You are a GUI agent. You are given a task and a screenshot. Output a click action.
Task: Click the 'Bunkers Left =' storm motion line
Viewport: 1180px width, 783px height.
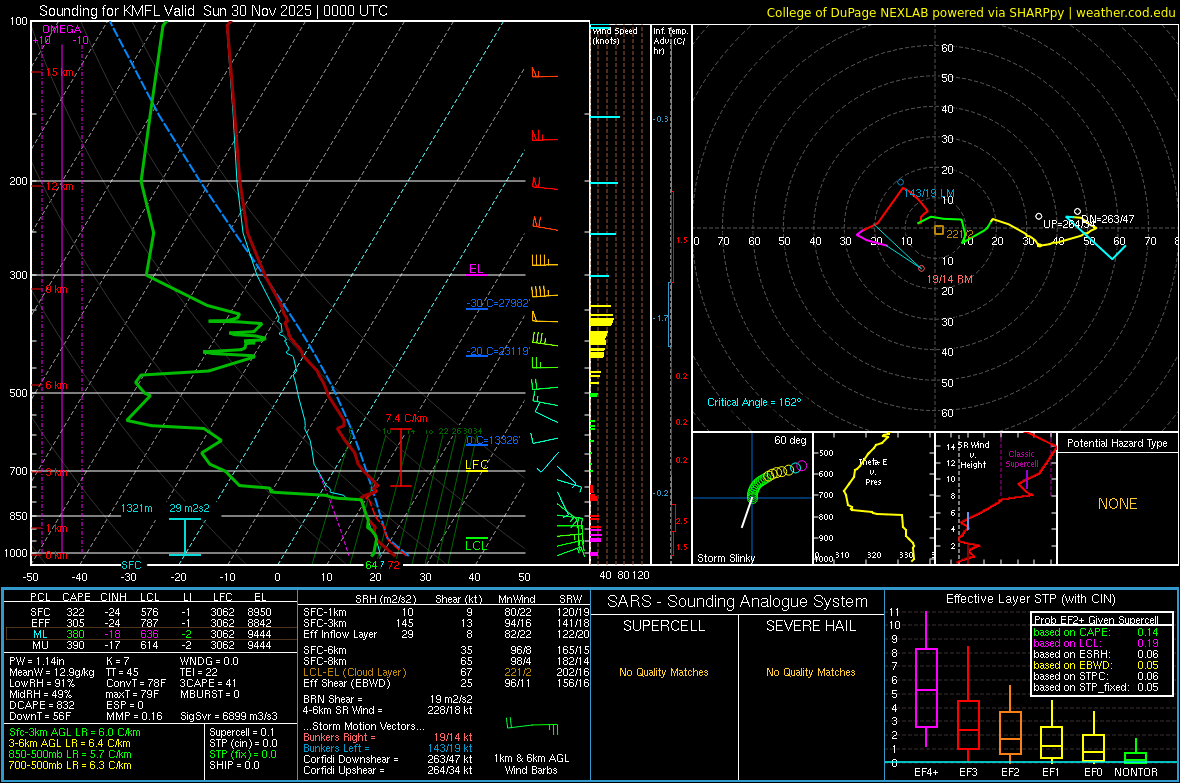coord(388,748)
